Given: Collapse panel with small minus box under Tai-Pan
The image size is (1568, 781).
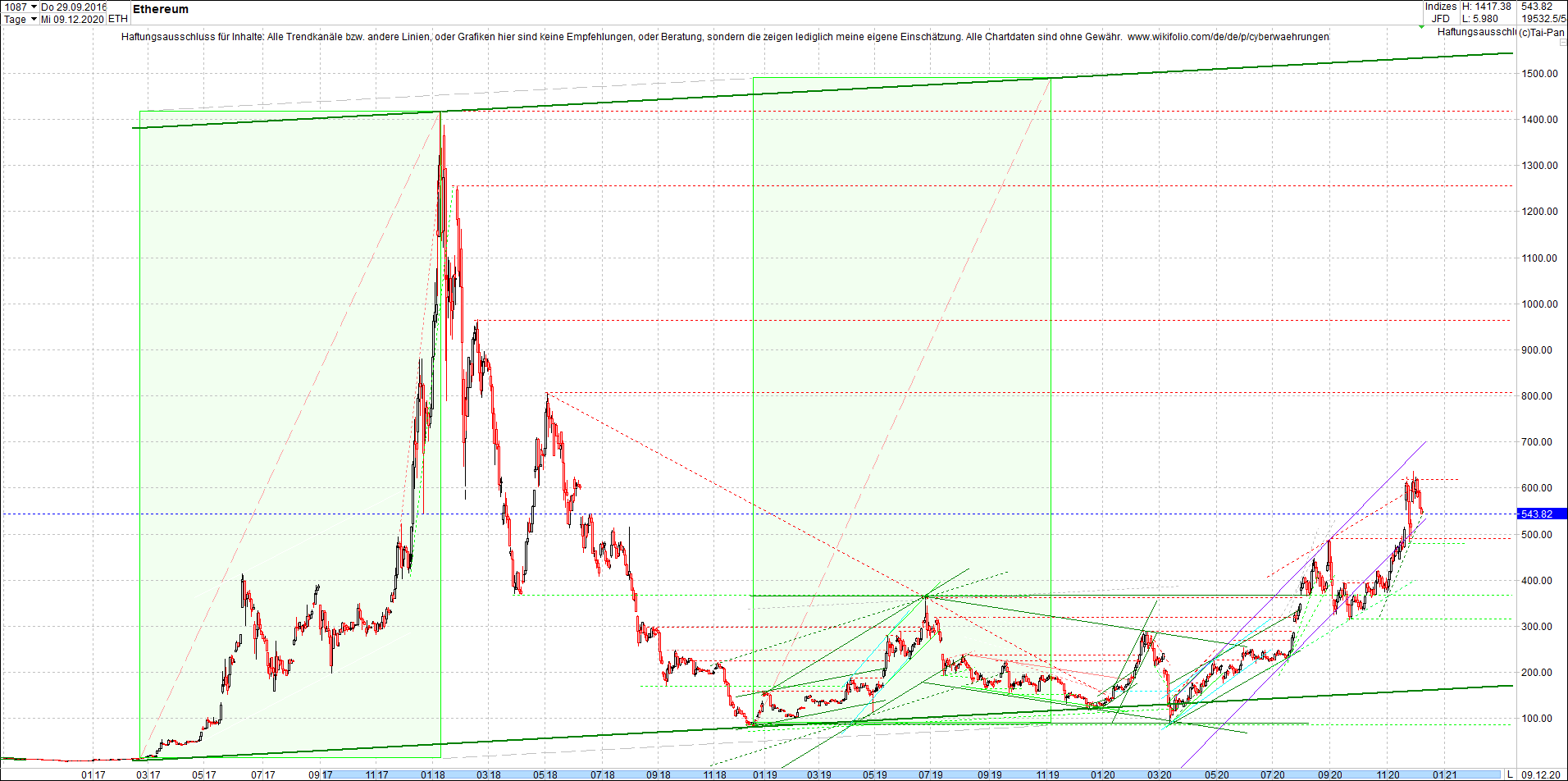Looking at the screenshot, I should [x=1562, y=42].
